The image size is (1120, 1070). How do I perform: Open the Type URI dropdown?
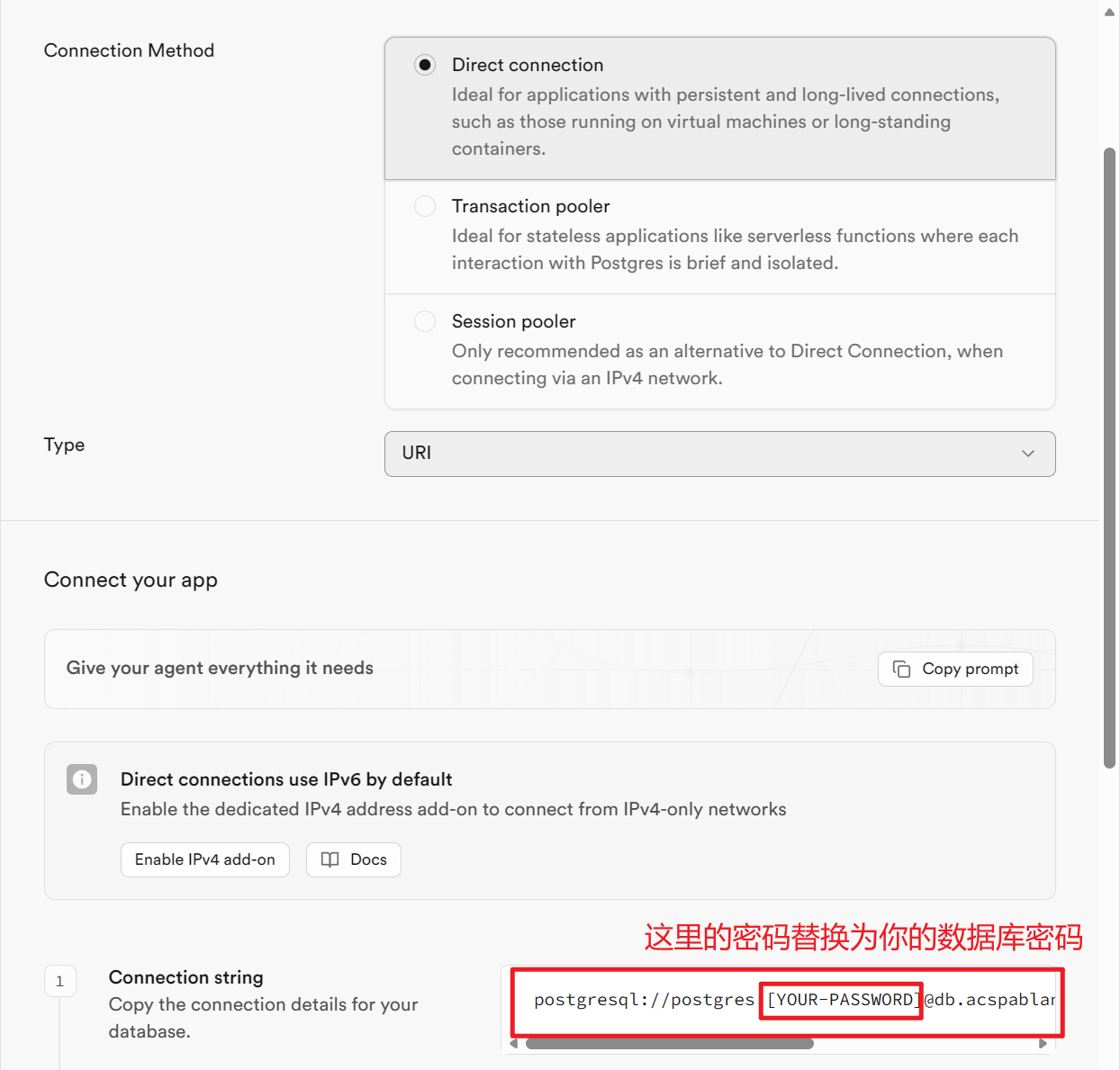(x=719, y=454)
